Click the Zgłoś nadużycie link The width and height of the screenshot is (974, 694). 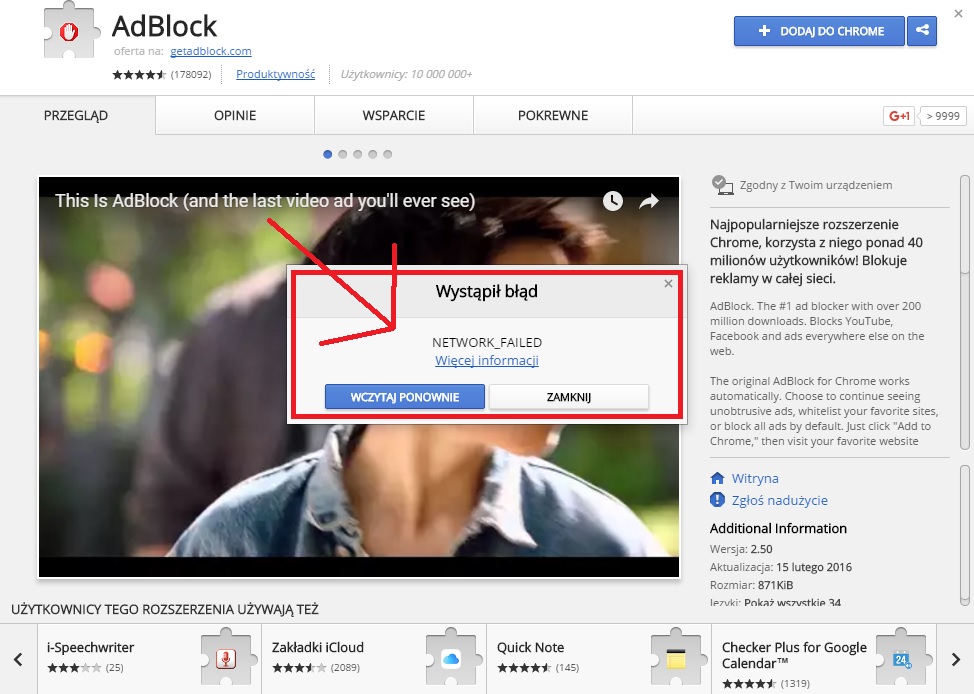tap(780, 500)
